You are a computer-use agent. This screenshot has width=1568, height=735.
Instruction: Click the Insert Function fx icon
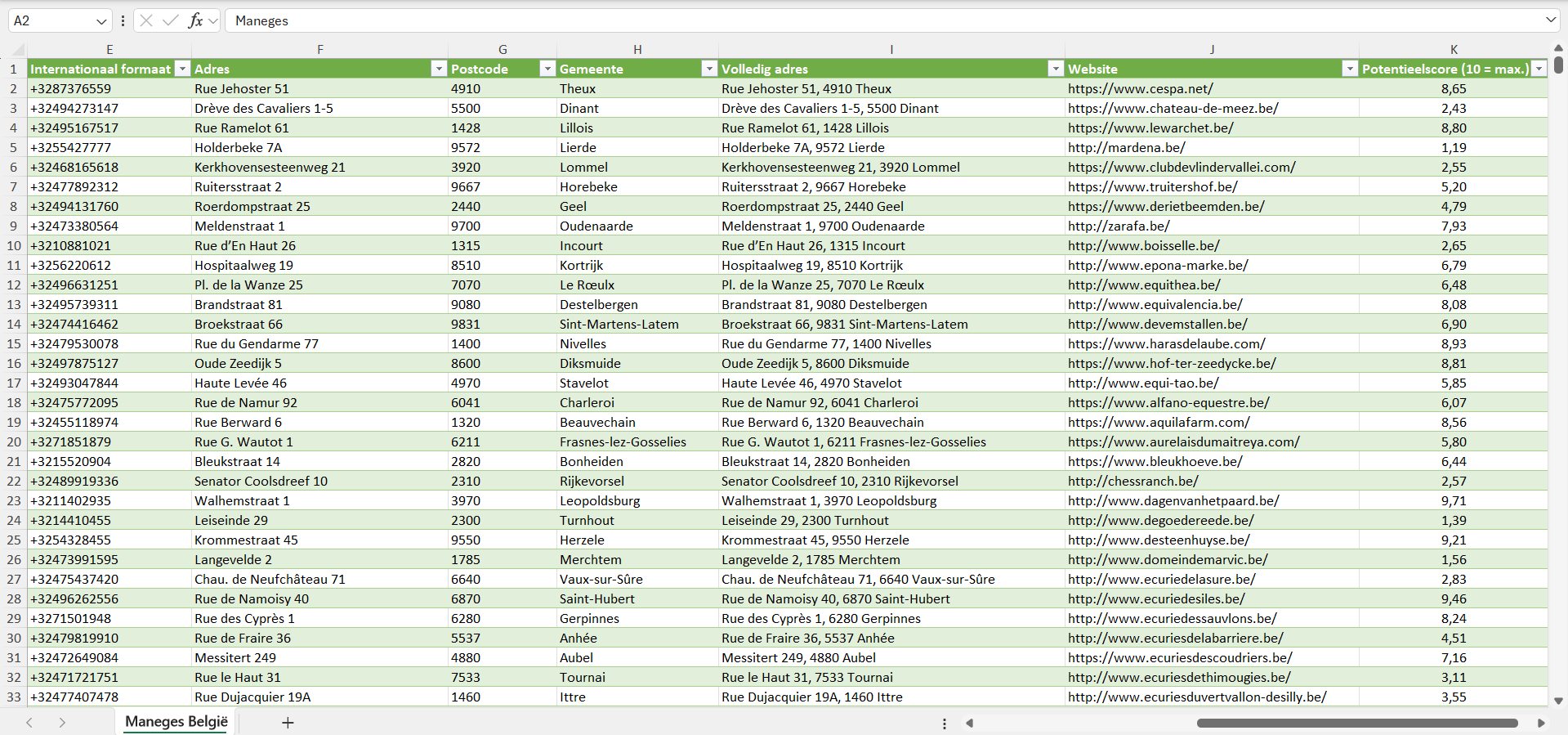pos(195,20)
